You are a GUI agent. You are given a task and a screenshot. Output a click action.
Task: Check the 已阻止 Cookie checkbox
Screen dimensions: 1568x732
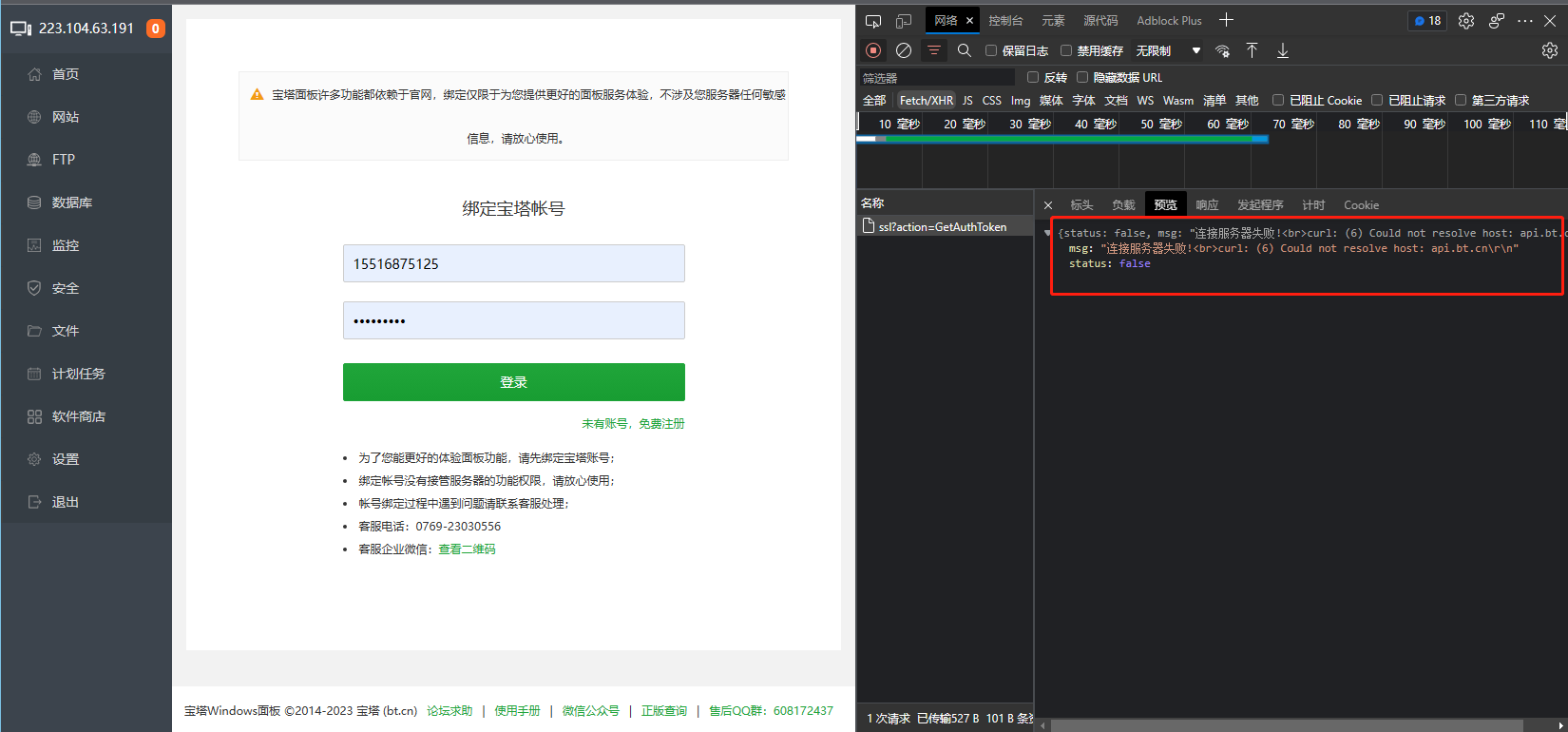pyautogui.click(x=1278, y=100)
